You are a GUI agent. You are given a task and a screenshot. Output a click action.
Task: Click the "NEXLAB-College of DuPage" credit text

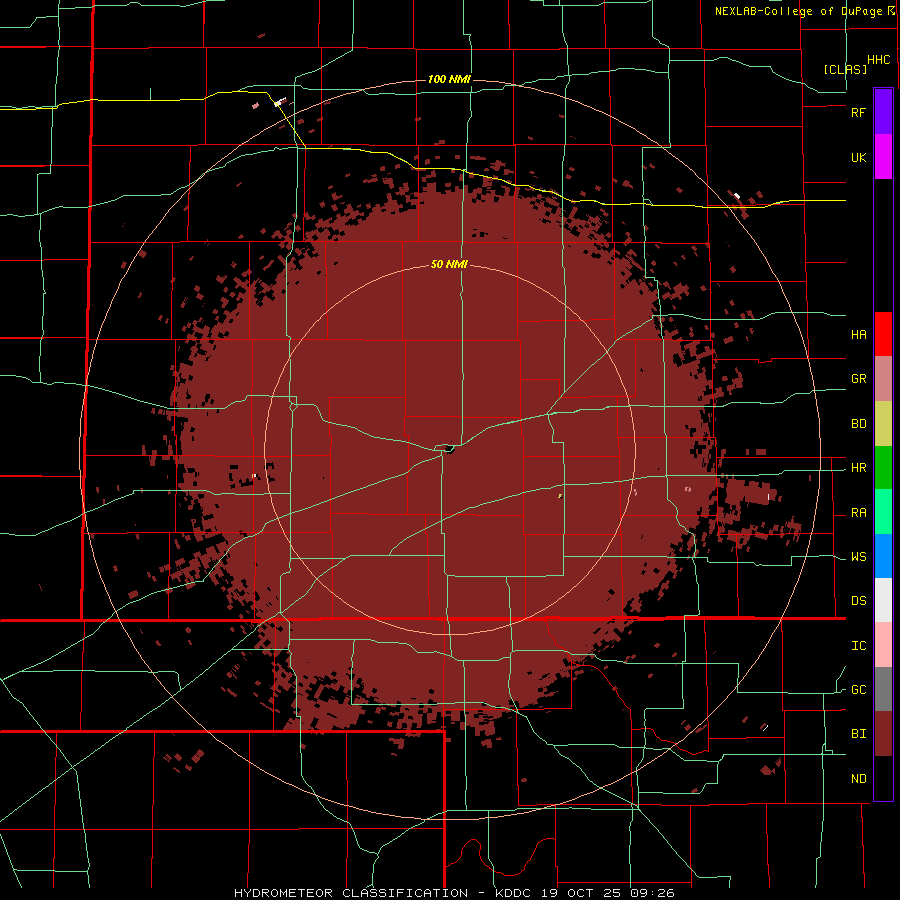pos(799,11)
